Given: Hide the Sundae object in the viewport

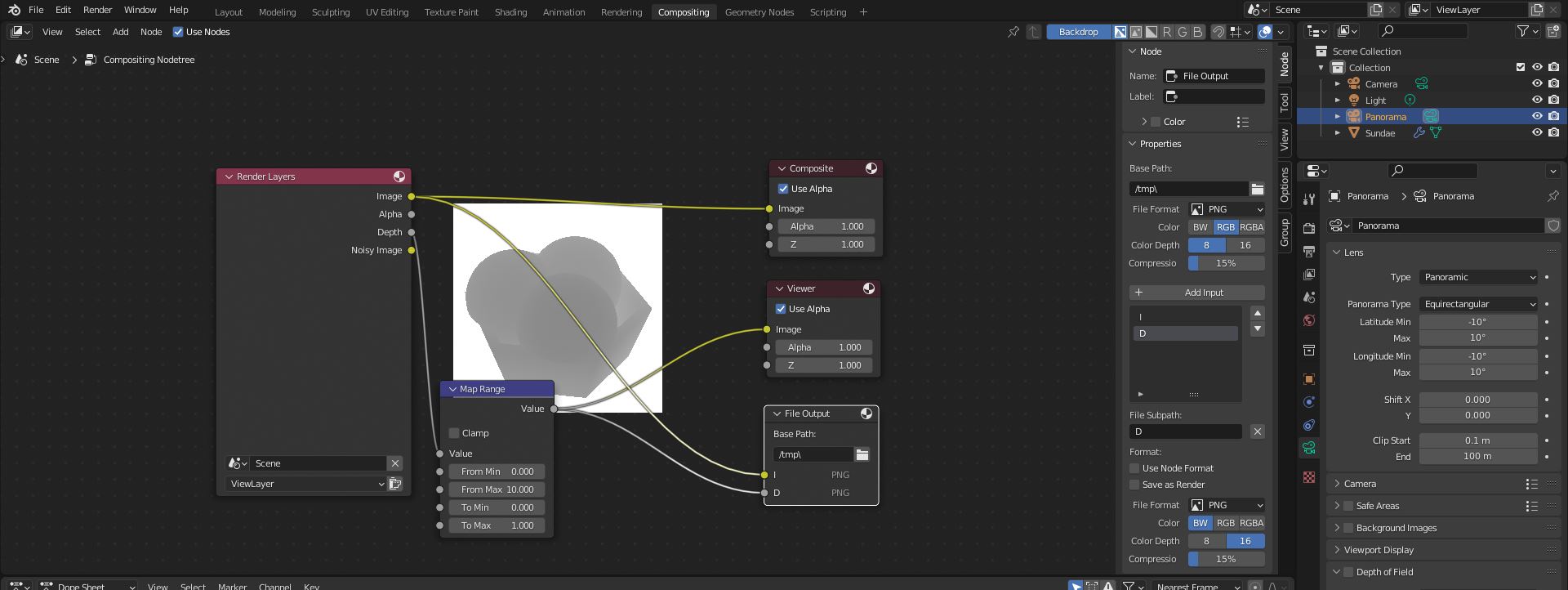Looking at the screenshot, I should tap(1537, 132).
